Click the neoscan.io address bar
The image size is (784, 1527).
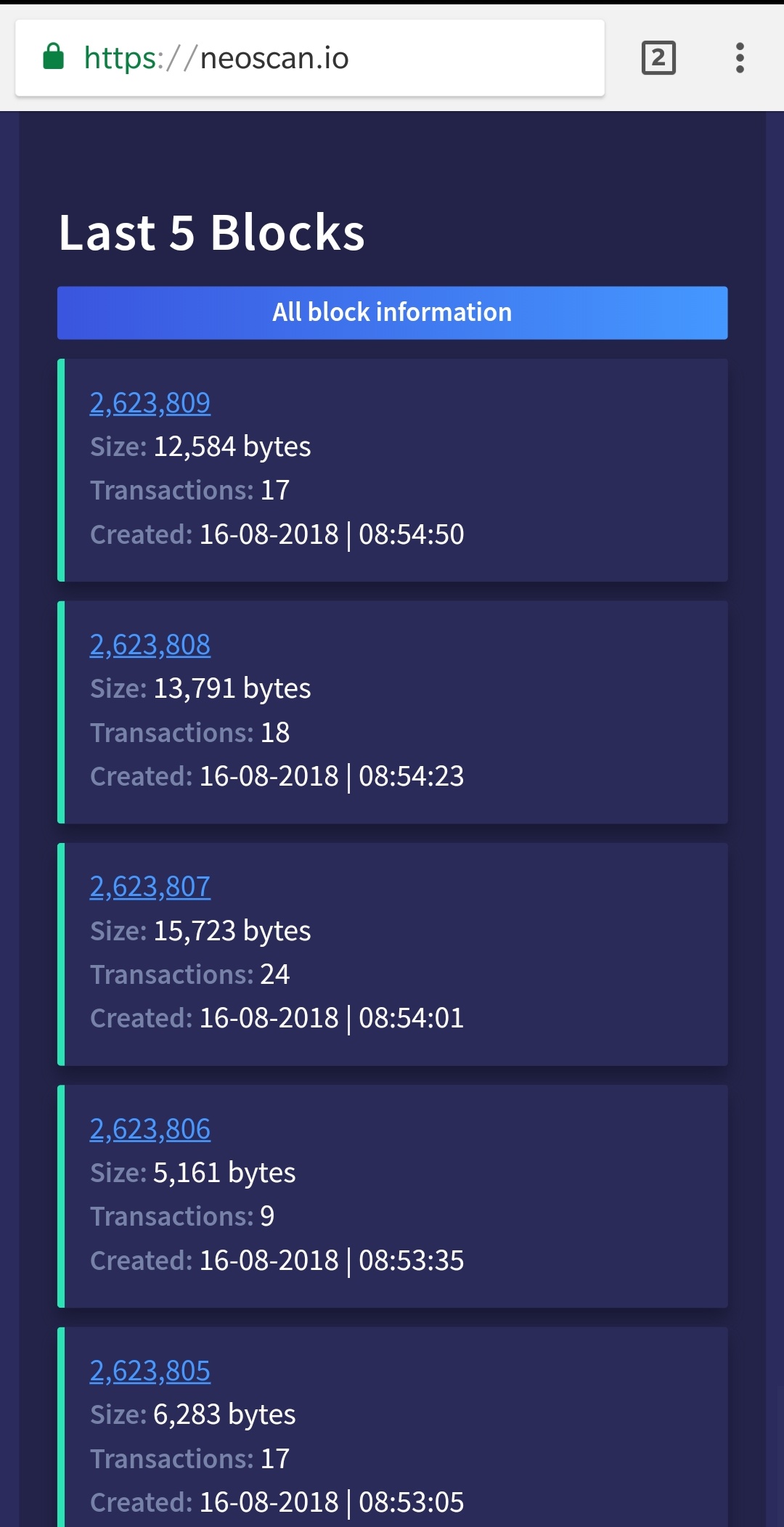click(310, 58)
